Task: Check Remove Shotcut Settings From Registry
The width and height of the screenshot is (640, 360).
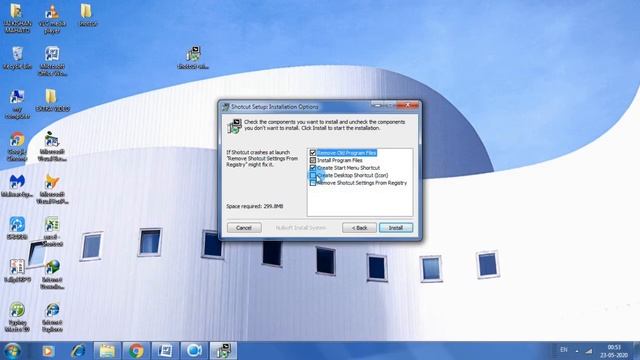Action: point(313,183)
